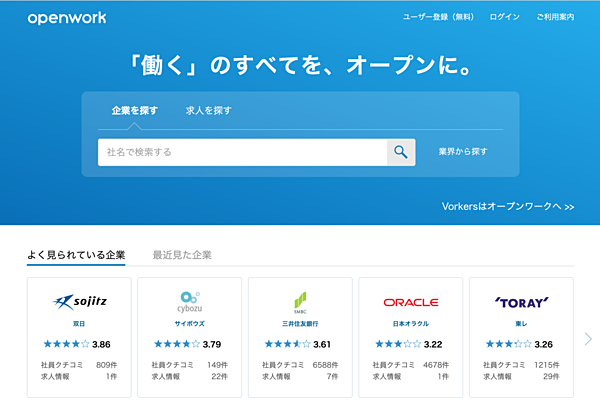Open 日本オラクル company name link
This screenshot has height=406, width=600.
click(410, 324)
